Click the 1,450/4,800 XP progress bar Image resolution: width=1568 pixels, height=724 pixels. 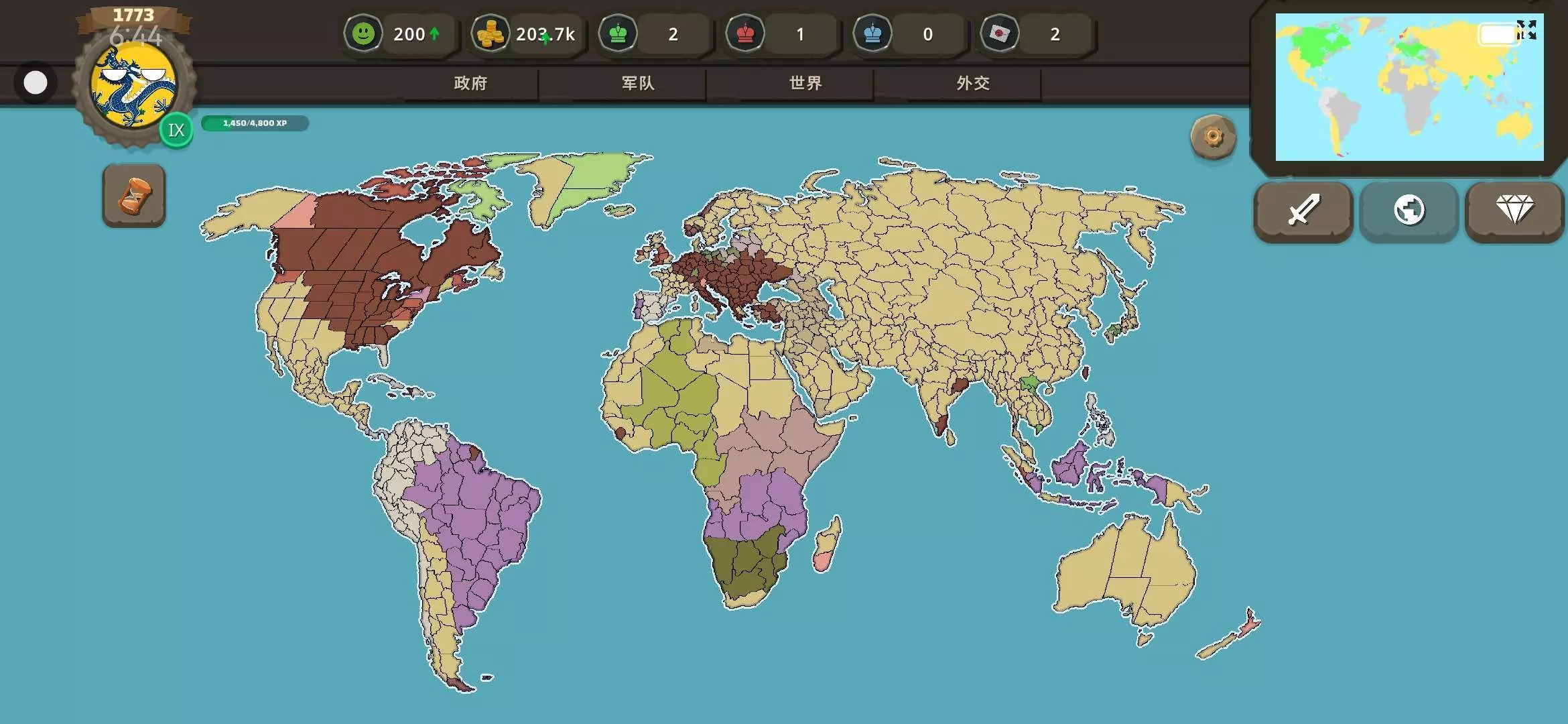(x=255, y=123)
